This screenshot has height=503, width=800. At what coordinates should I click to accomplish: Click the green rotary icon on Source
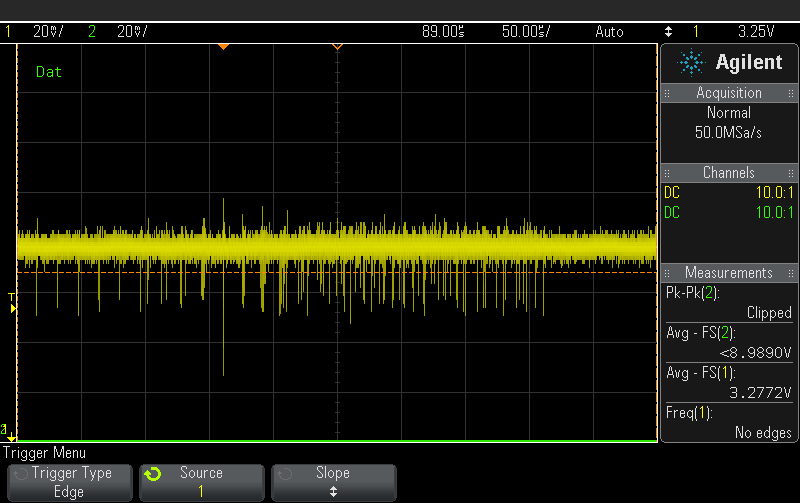pyautogui.click(x=152, y=474)
